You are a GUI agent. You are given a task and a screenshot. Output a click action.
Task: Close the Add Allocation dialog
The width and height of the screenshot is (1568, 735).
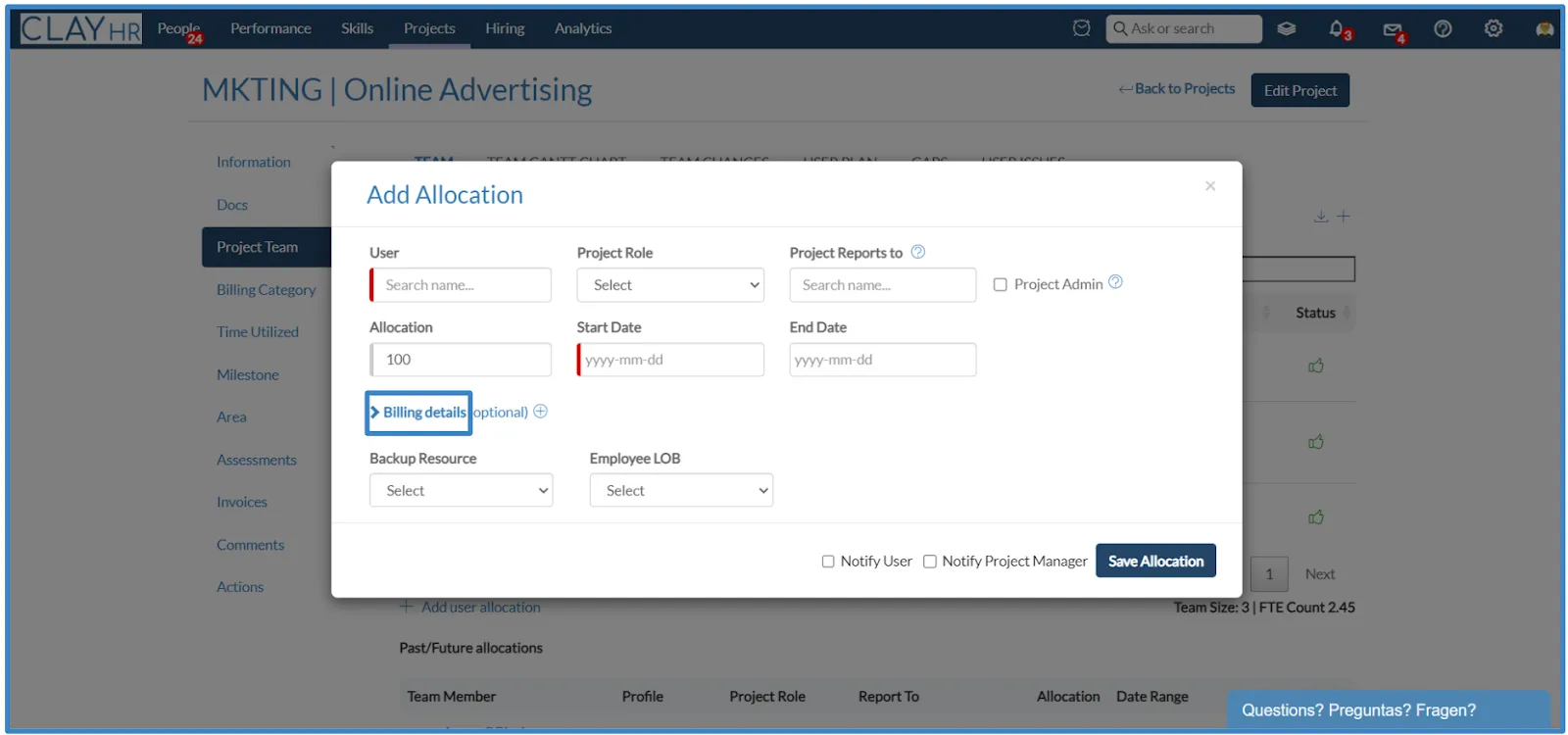point(1210,186)
